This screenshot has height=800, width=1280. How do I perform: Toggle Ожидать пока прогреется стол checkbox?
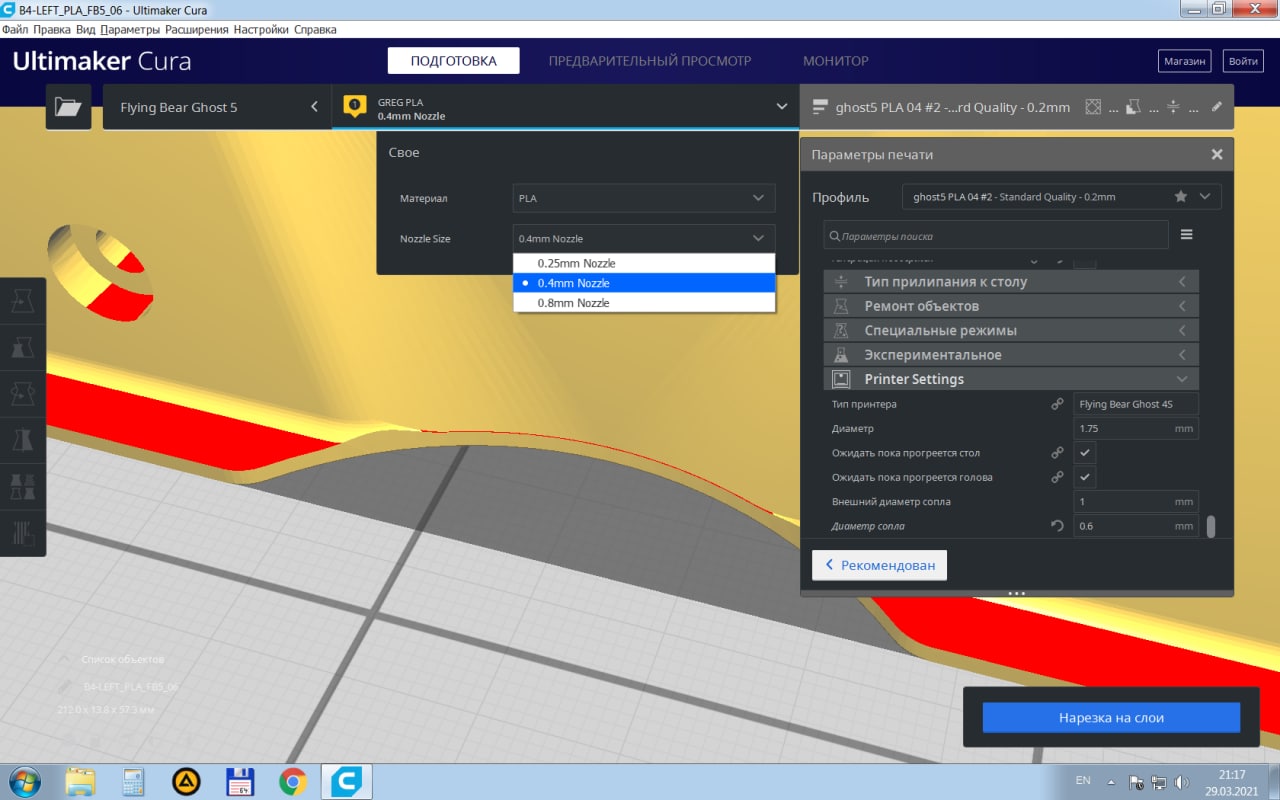[x=1085, y=453]
